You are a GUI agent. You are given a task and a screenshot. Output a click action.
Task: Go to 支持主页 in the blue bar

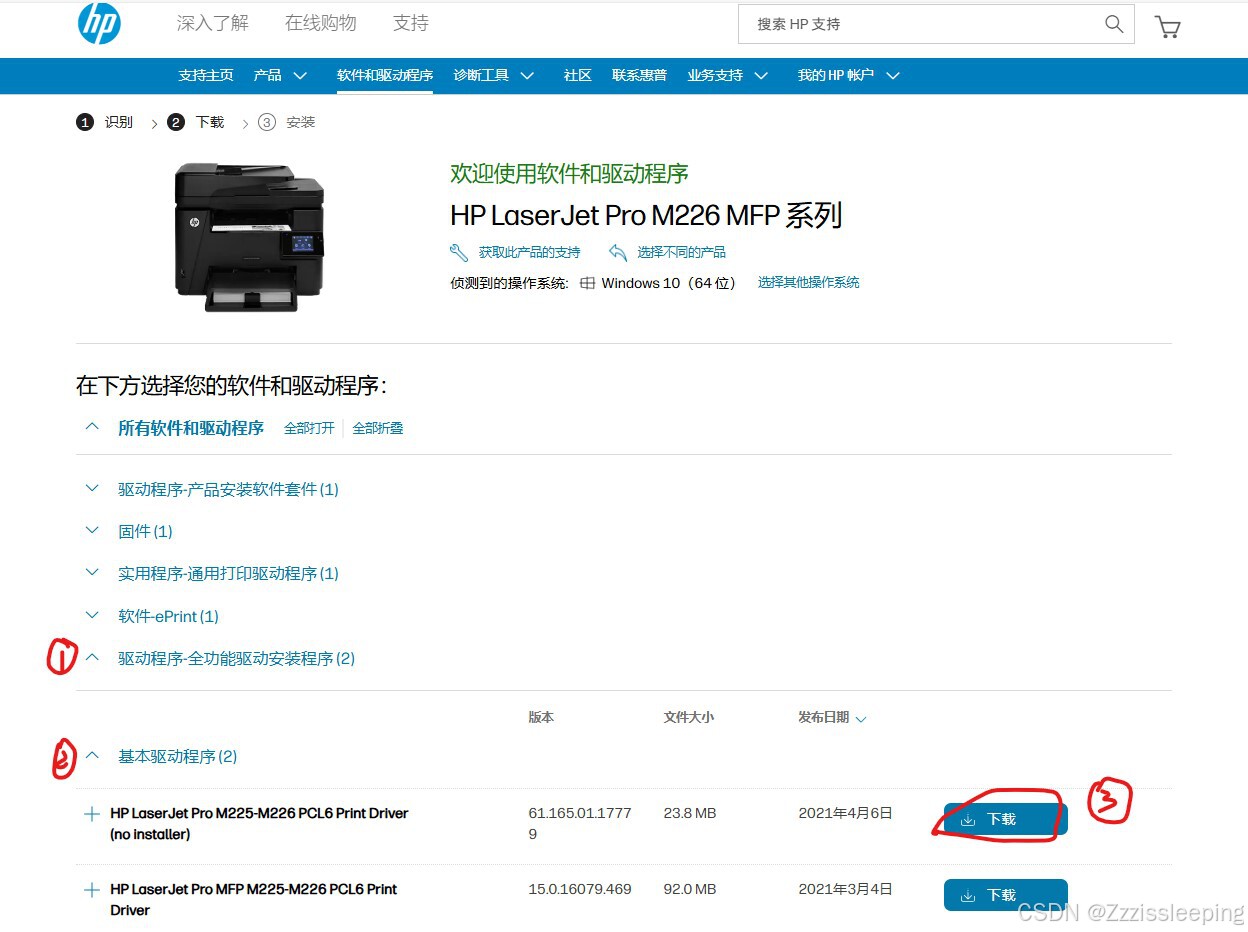pyautogui.click(x=206, y=76)
